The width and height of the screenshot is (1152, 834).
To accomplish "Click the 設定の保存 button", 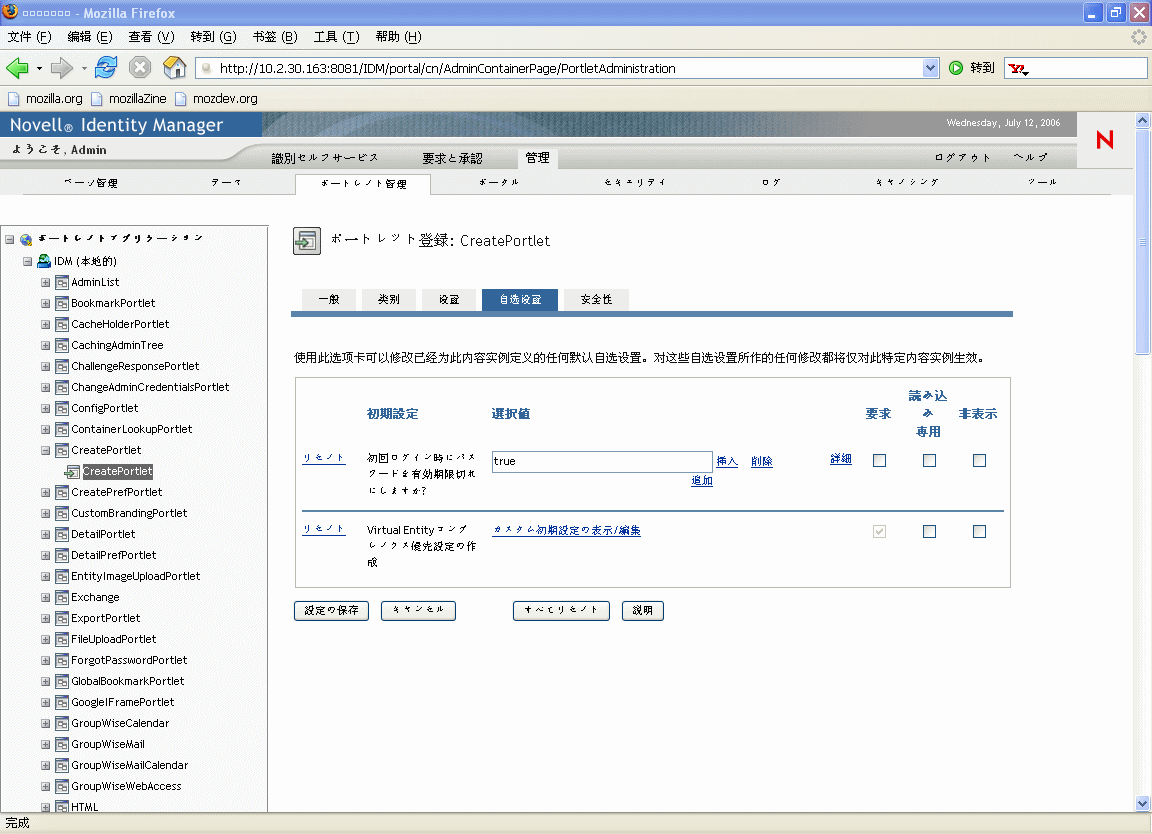I will (331, 610).
